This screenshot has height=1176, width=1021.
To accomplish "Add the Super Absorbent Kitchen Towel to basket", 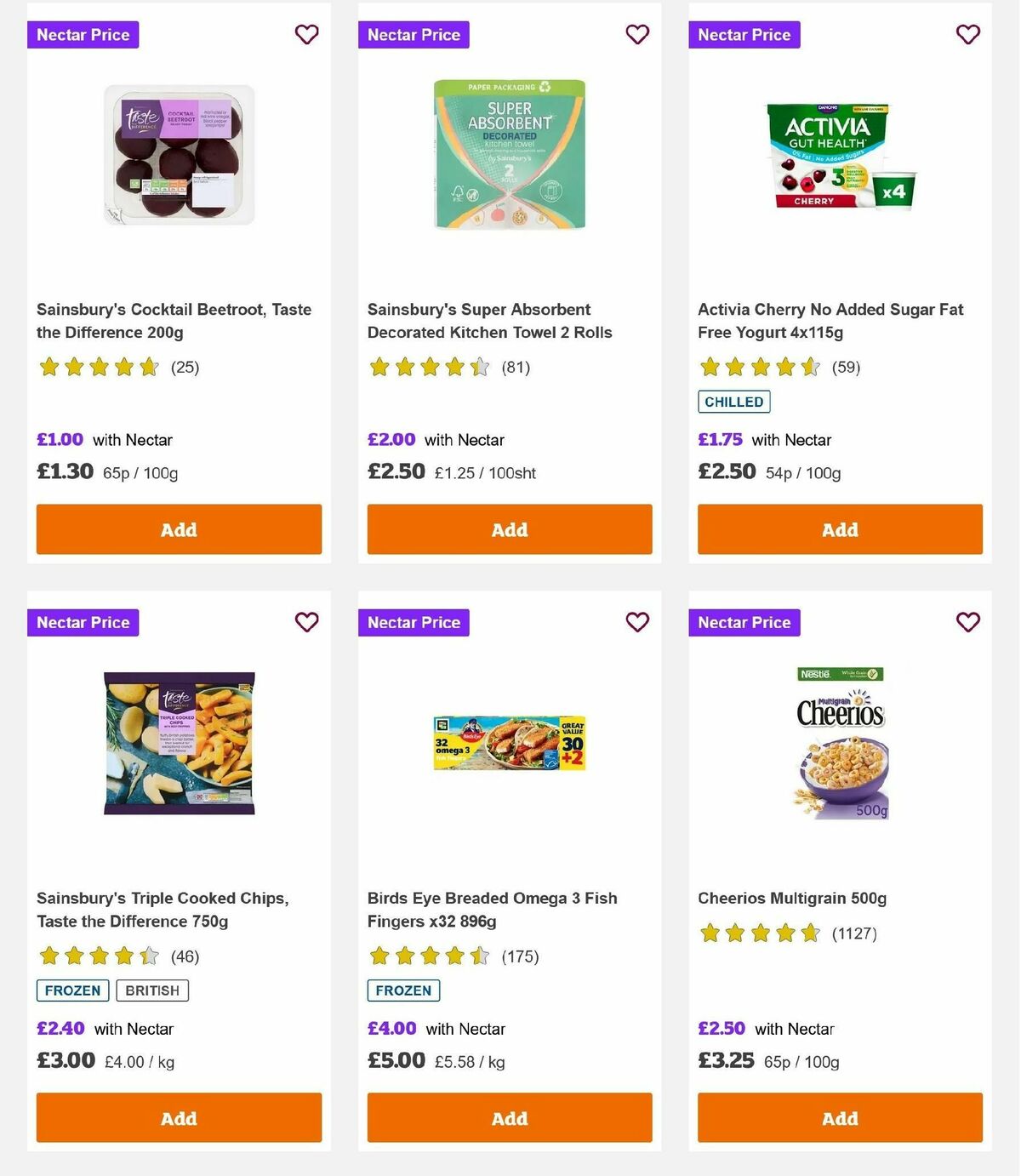I will coord(509,529).
